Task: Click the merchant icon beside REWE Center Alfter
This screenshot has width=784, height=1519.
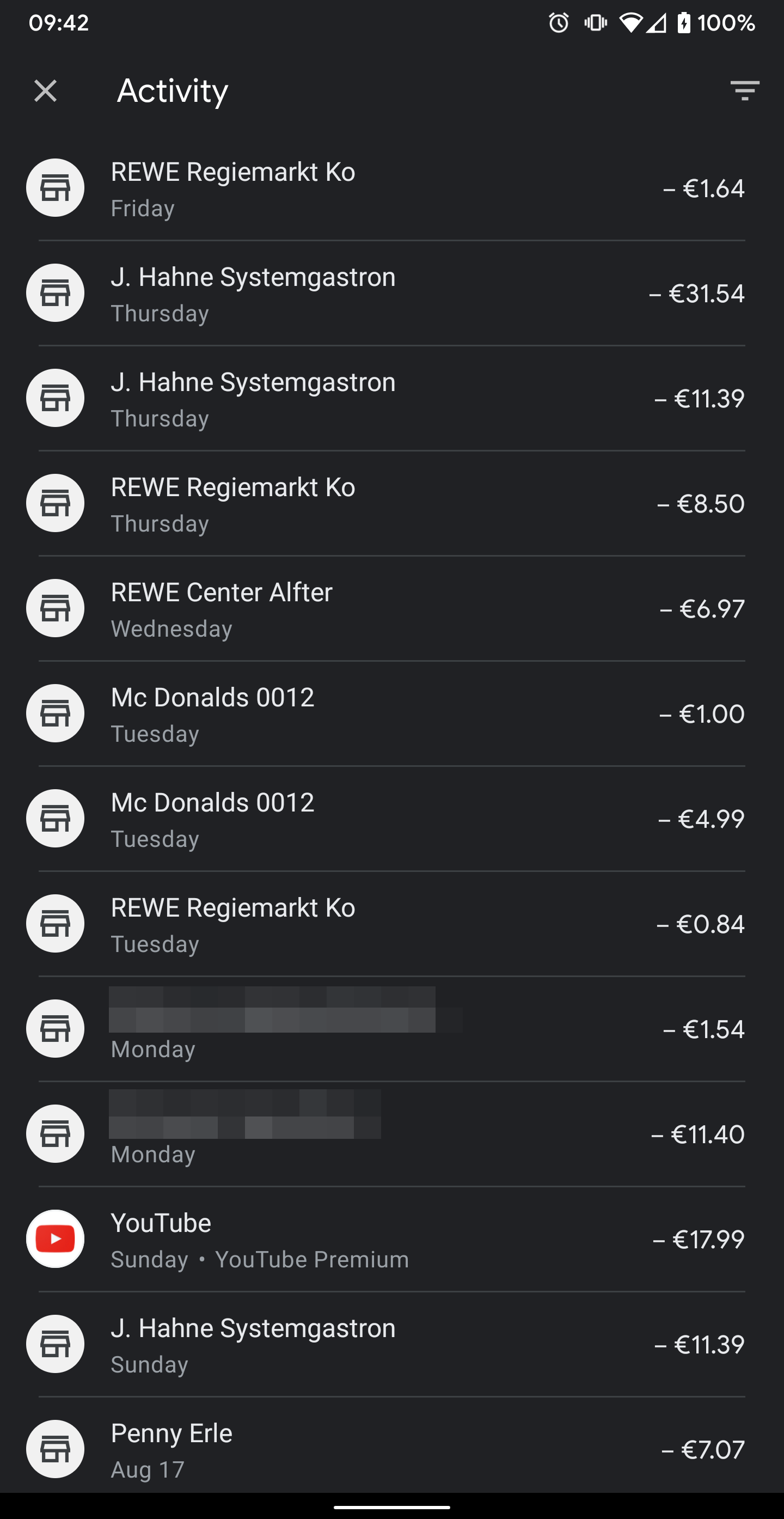Action: pyautogui.click(x=55, y=608)
